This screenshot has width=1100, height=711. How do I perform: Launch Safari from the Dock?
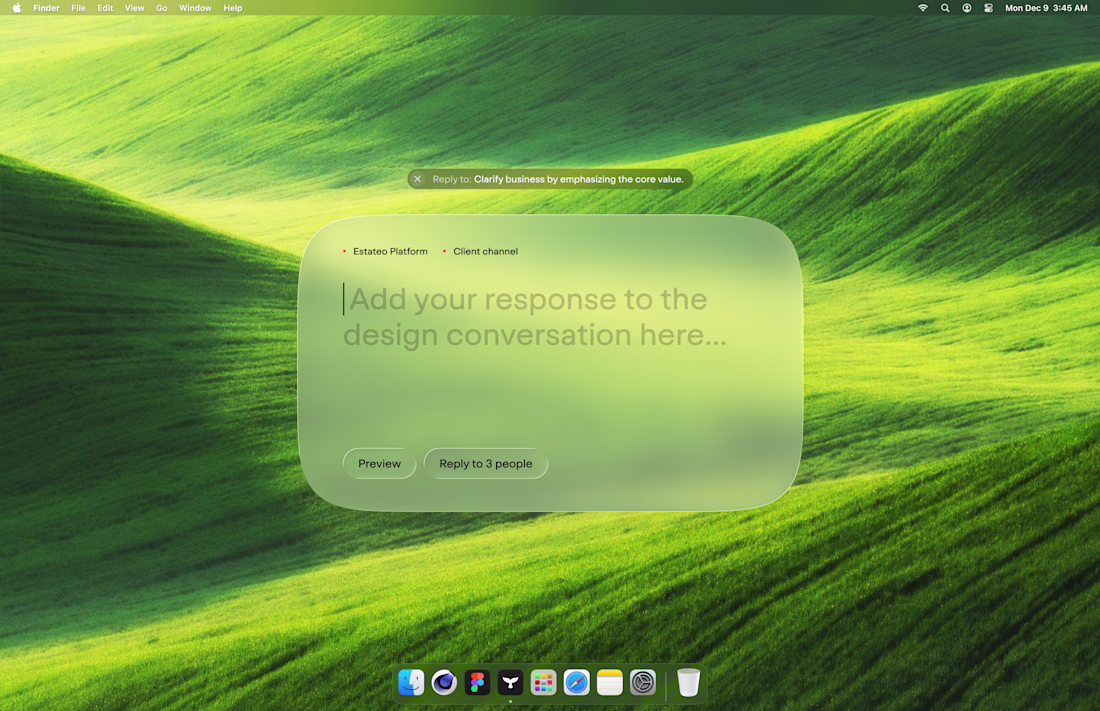pos(577,682)
